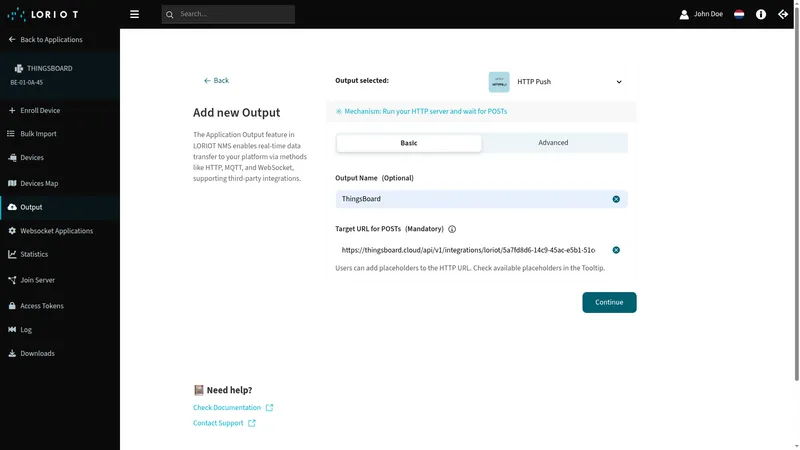Image resolution: width=800 pixels, height=450 pixels.
Task: Click the Output Name input field
Action: click(482, 199)
